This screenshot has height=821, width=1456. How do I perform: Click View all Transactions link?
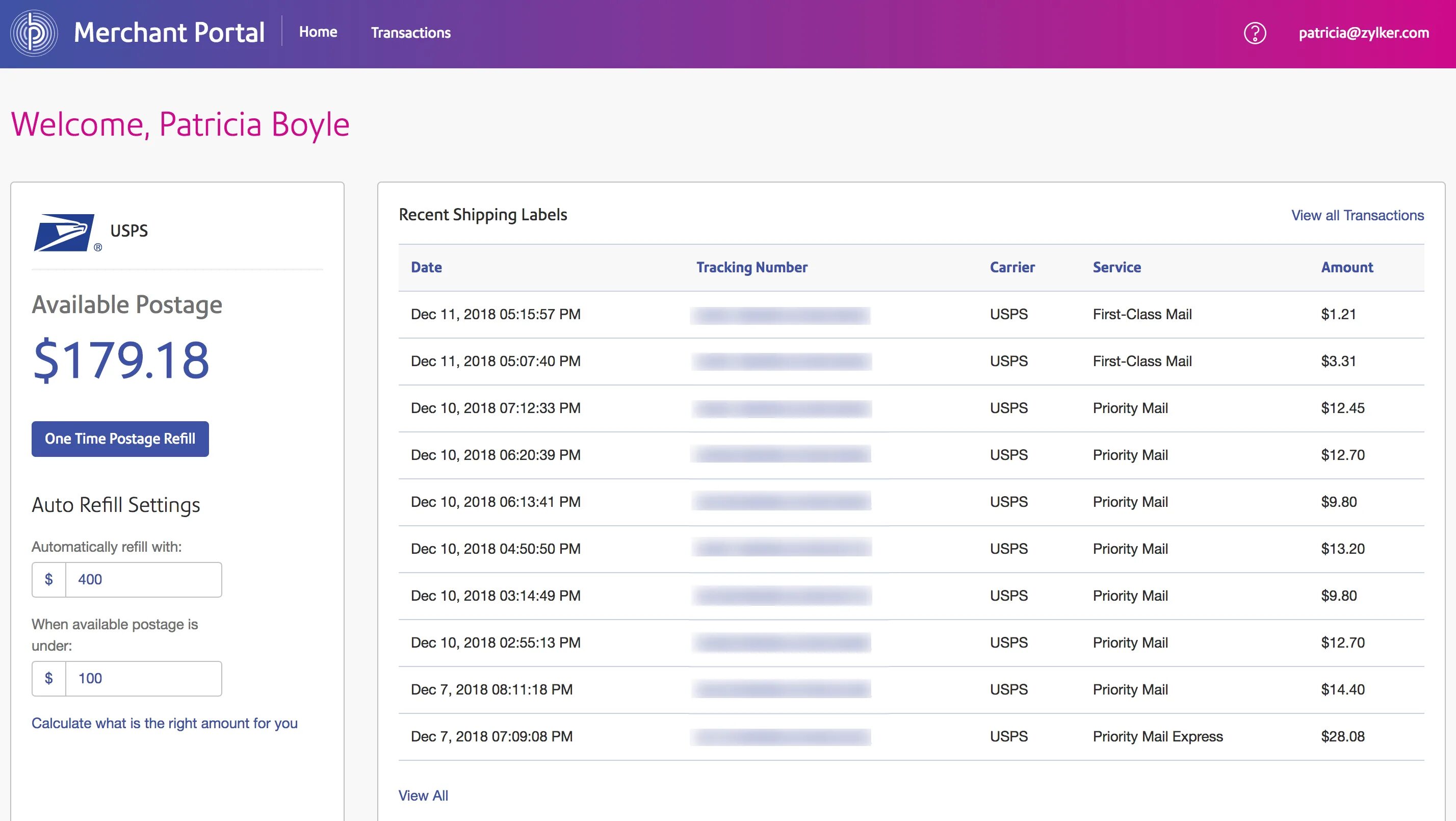pos(1357,215)
